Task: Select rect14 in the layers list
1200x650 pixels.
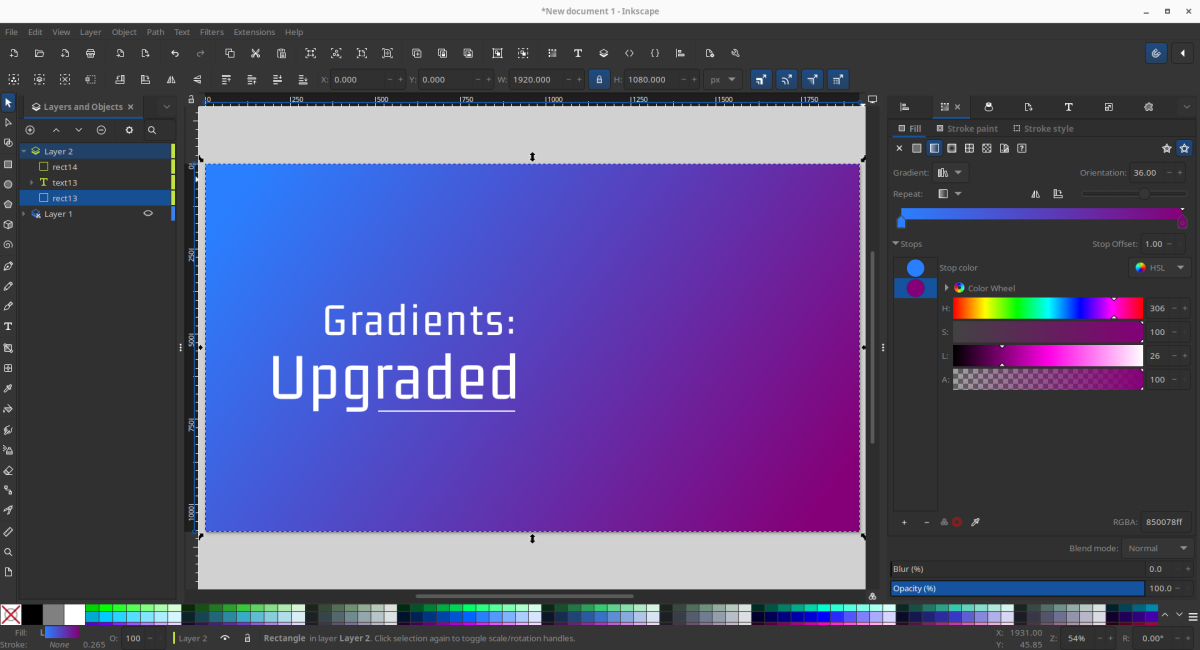Action: click(65, 167)
